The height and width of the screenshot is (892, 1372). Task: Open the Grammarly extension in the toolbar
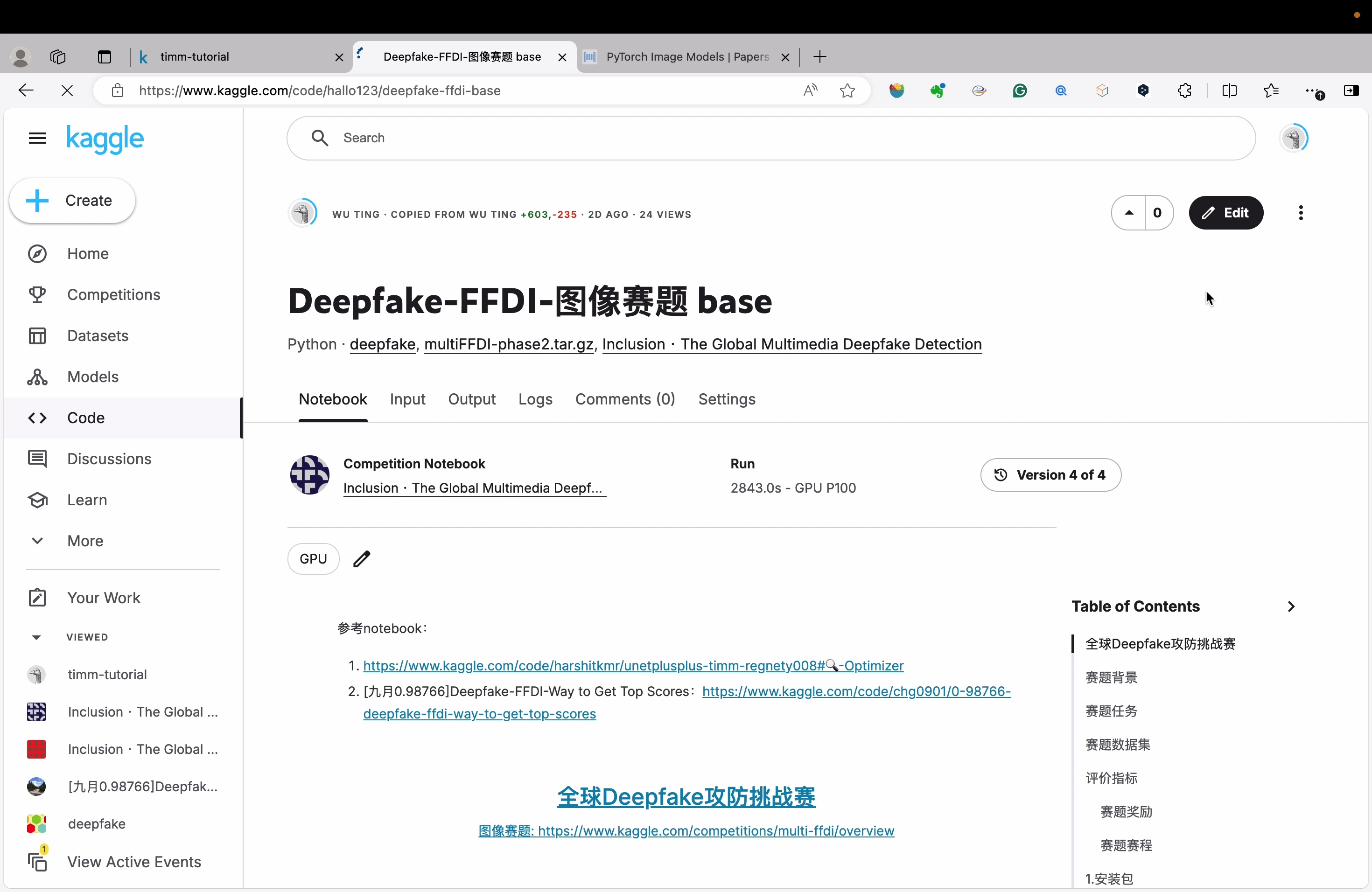pos(1020,91)
